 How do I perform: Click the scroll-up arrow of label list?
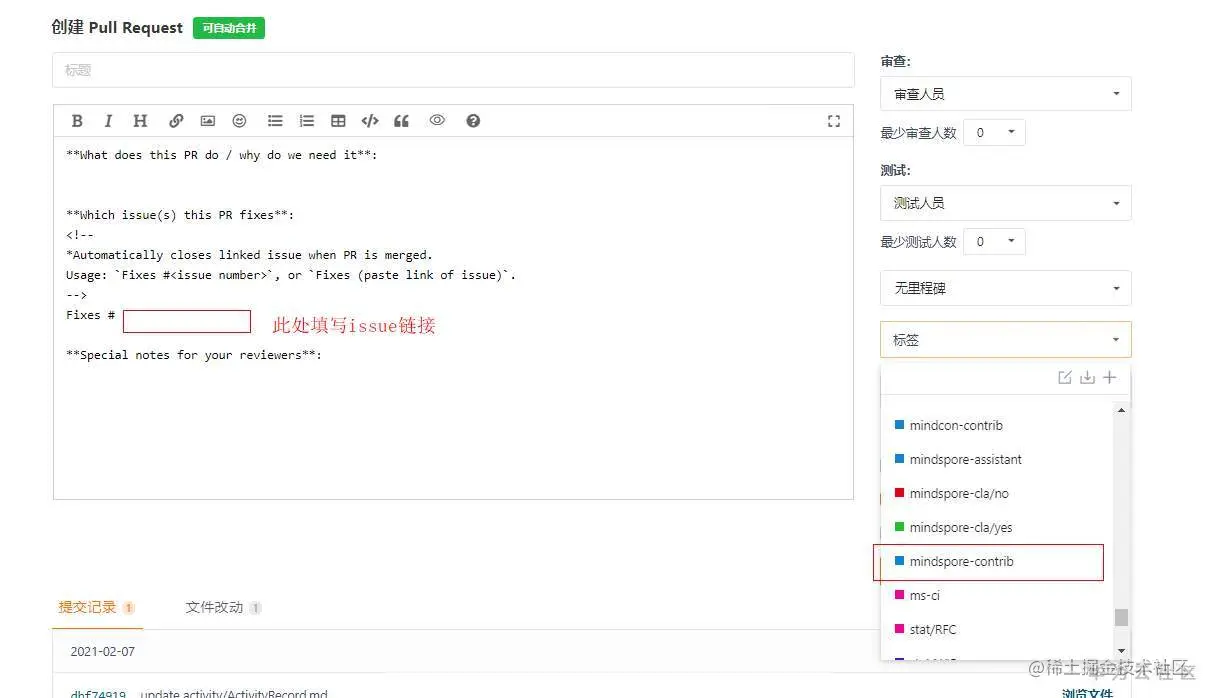1121,410
